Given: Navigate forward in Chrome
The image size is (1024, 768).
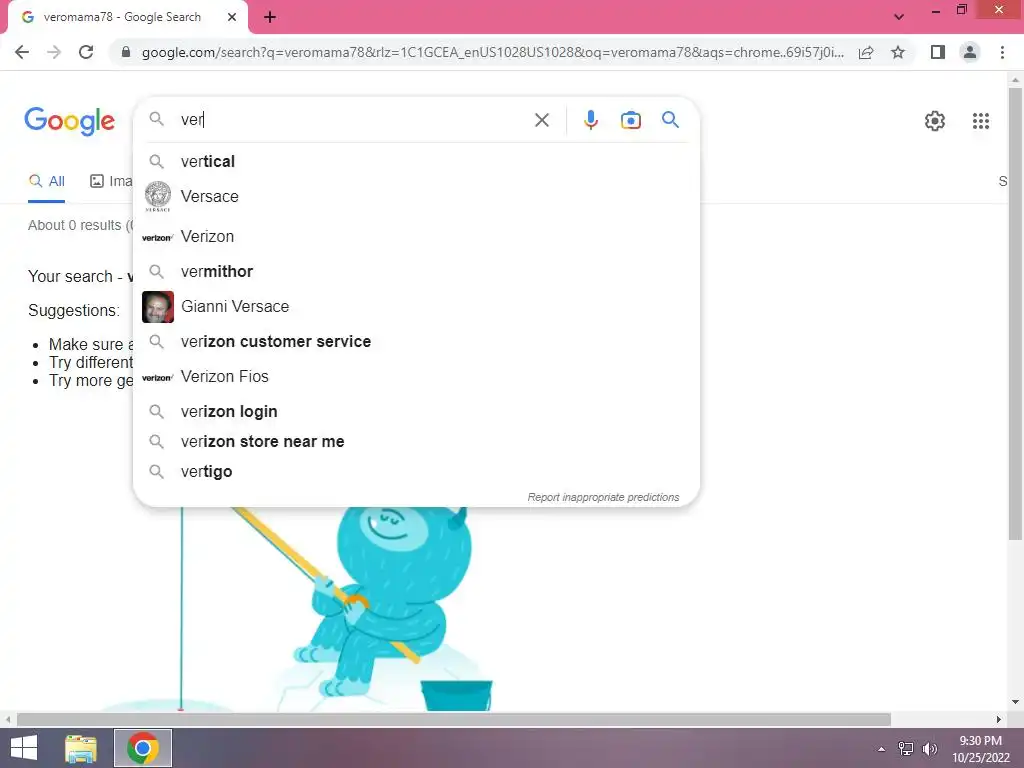Looking at the screenshot, I should [x=54, y=52].
